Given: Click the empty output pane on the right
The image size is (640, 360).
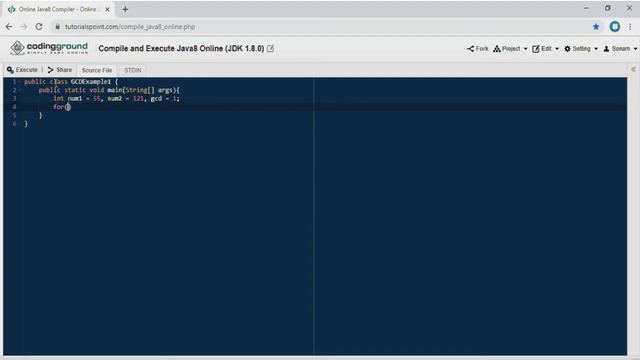Looking at the screenshot, I should 470,216.
